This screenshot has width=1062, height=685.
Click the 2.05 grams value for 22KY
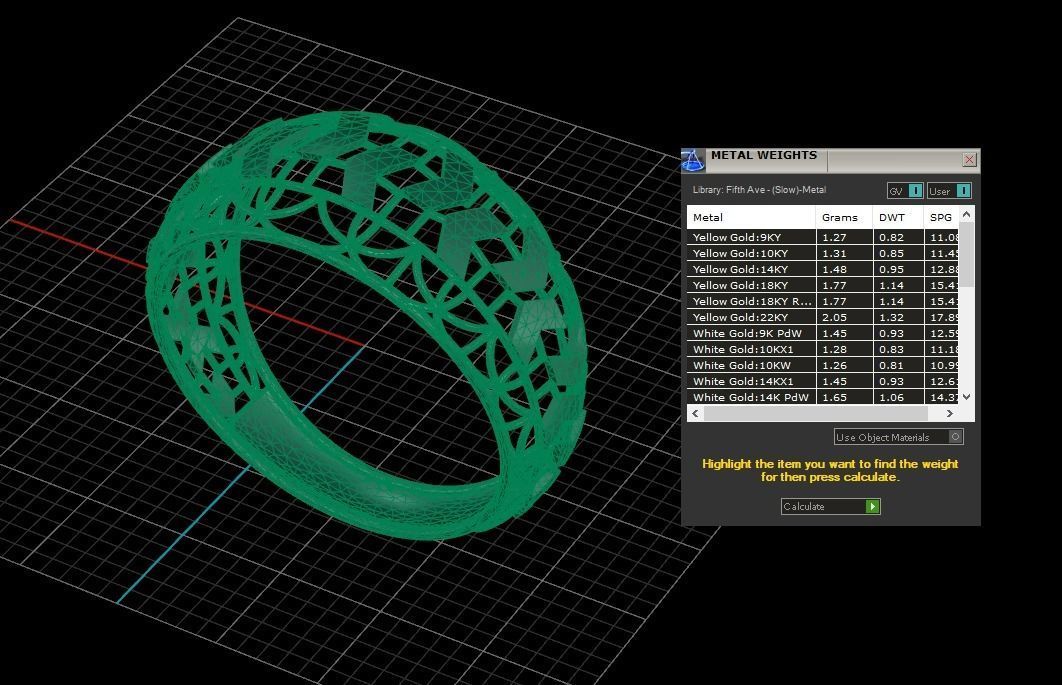tap(834, 317)
